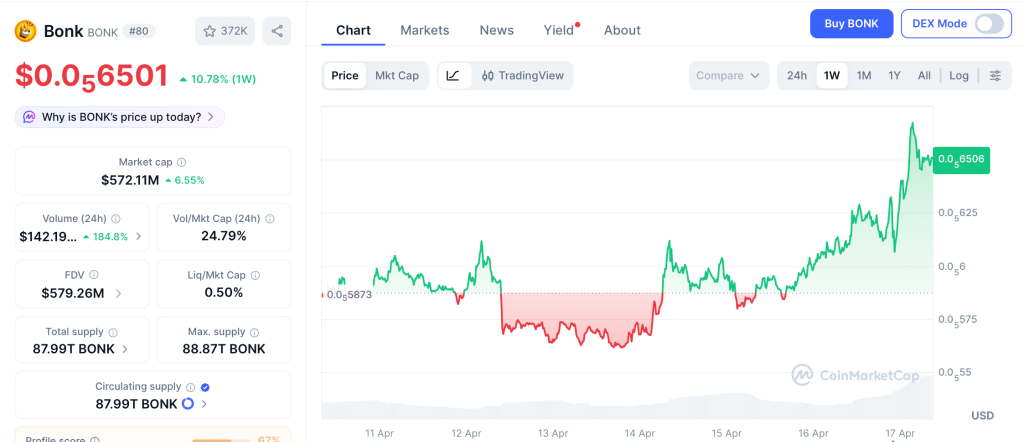Viewport: 1024px width, 442px height.
Task: Toggle DEX Mode switch
Action: [988, 24]
